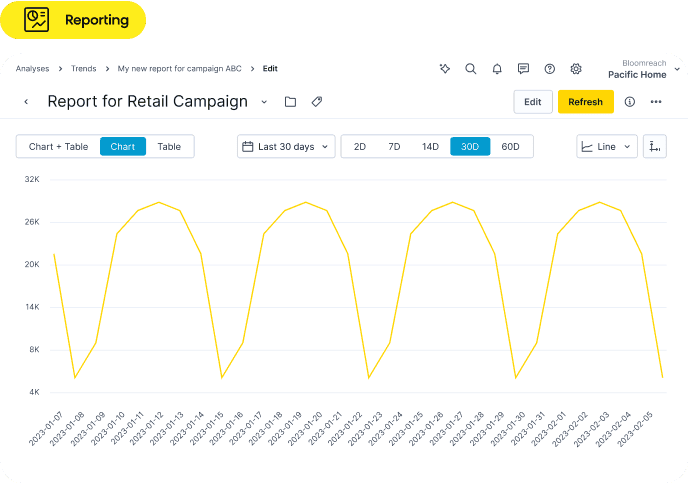
Task: Click the yellow Refresh button
Action: 585,102
